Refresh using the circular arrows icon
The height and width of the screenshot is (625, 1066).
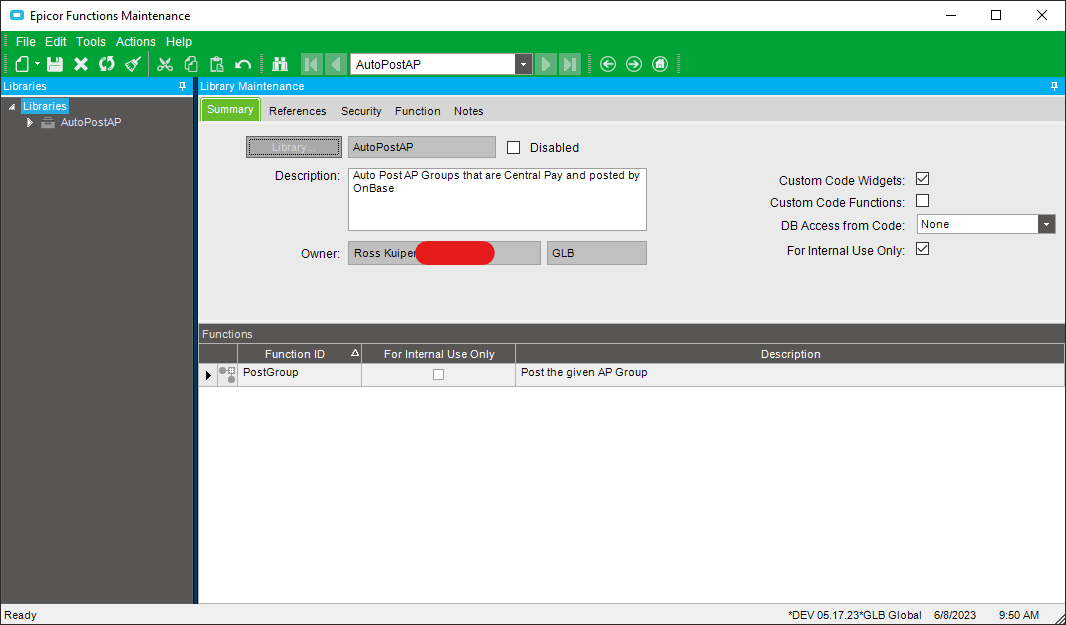107,64
